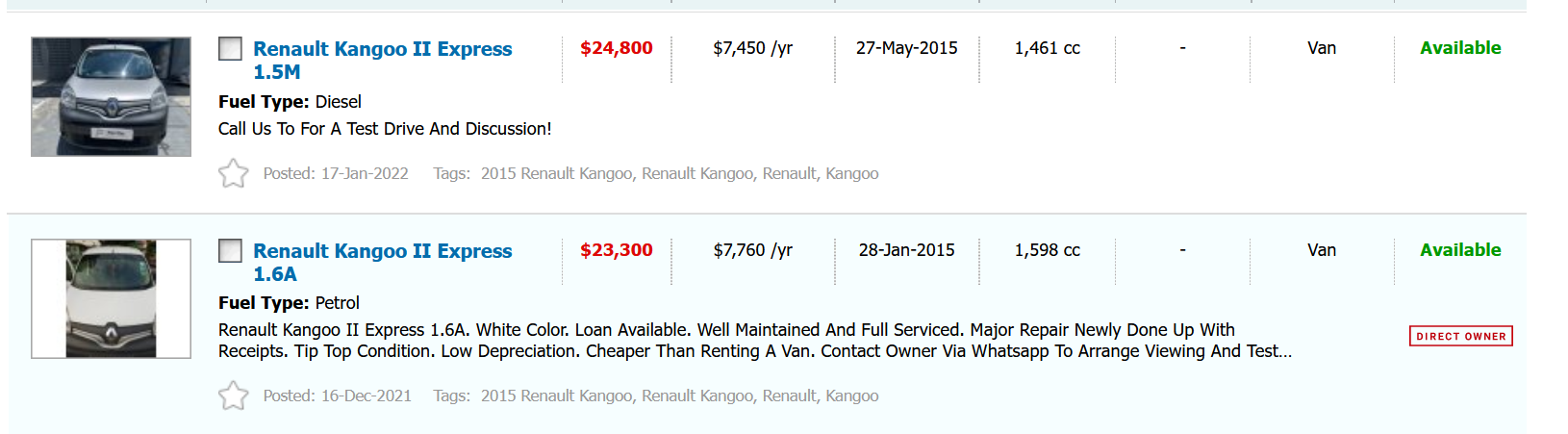1568x434 pixels.
Task: Click the Available status for the diesel Kangoo
Action: coord(1459,48)
